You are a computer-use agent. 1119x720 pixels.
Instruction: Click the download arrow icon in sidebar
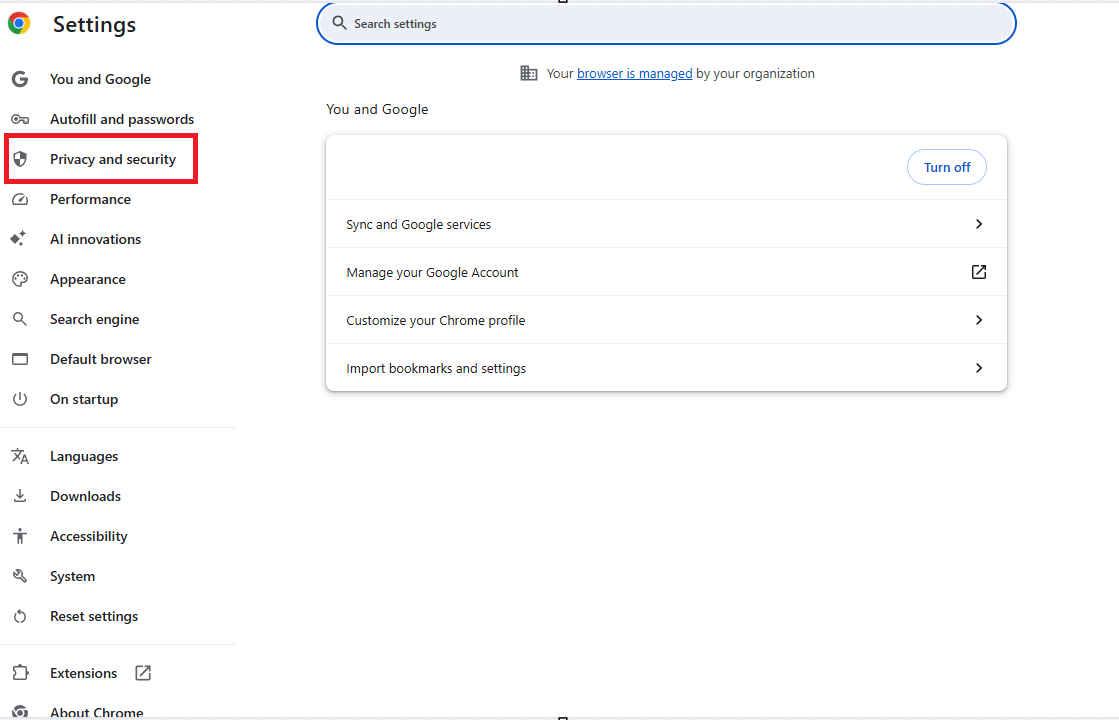pyautogui.click(x=20, y=496)
